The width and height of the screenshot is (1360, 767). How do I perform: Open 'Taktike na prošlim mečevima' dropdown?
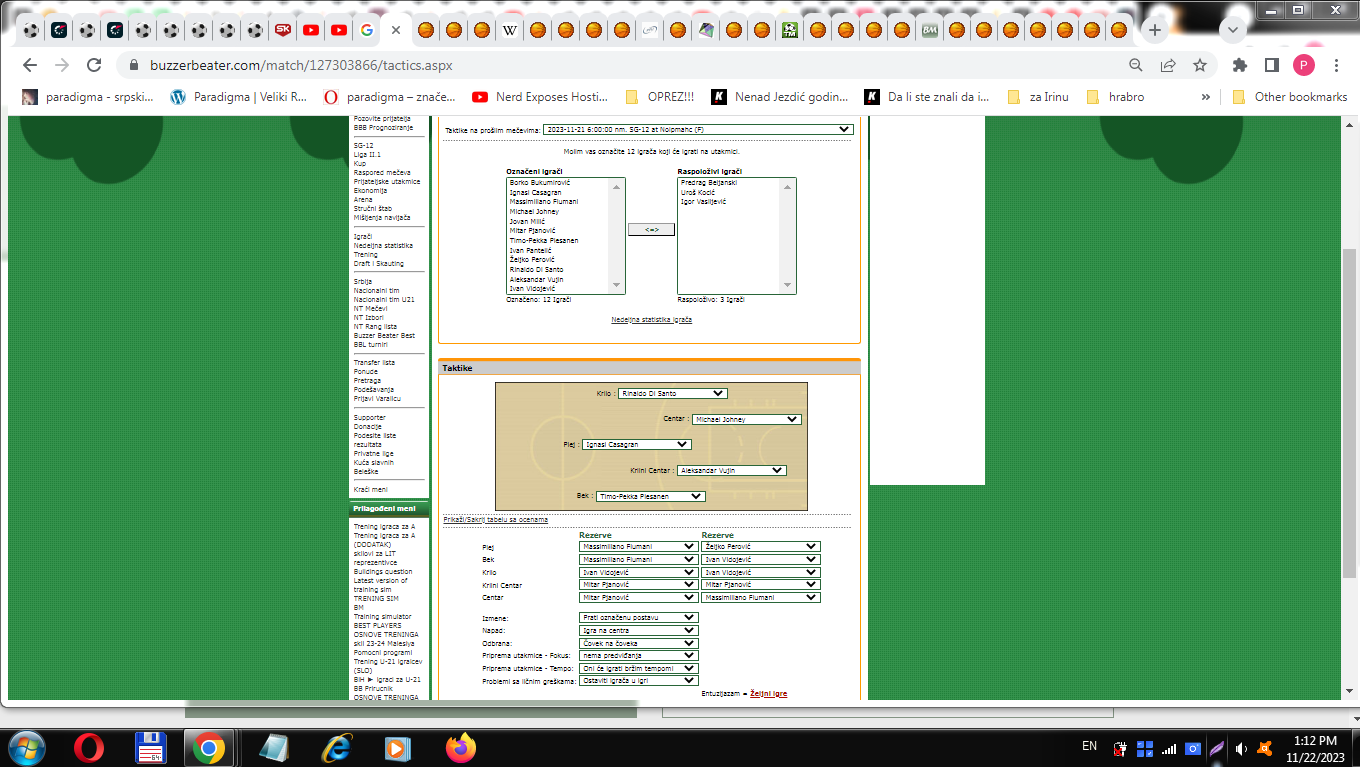point(697,129)
